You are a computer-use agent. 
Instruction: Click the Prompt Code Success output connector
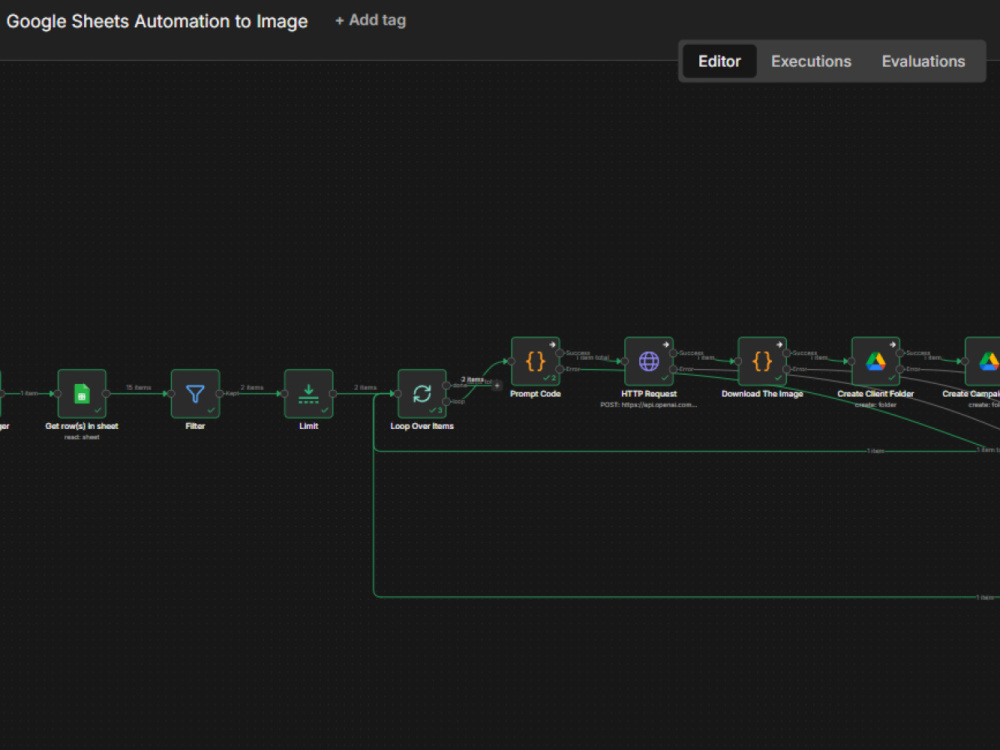560,353
